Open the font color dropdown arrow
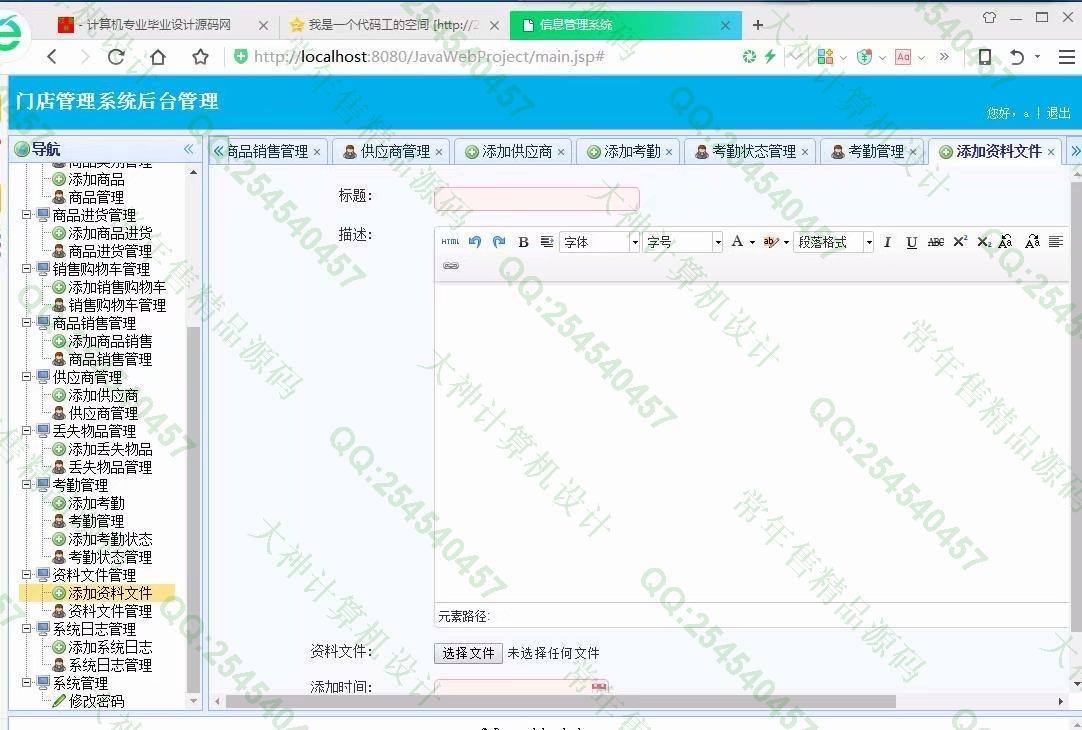The height and width of the screenshot is (730, 1082). click(752, 242)
